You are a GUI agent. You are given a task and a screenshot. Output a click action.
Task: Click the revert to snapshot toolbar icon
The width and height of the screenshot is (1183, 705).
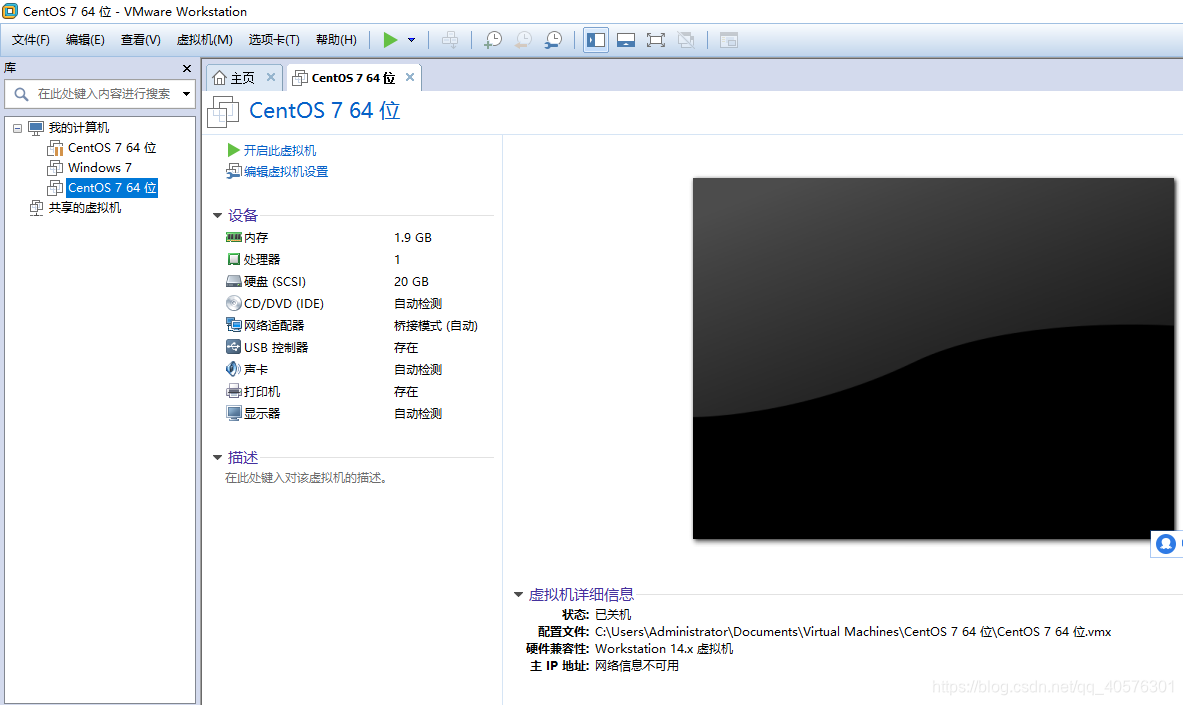523,40
